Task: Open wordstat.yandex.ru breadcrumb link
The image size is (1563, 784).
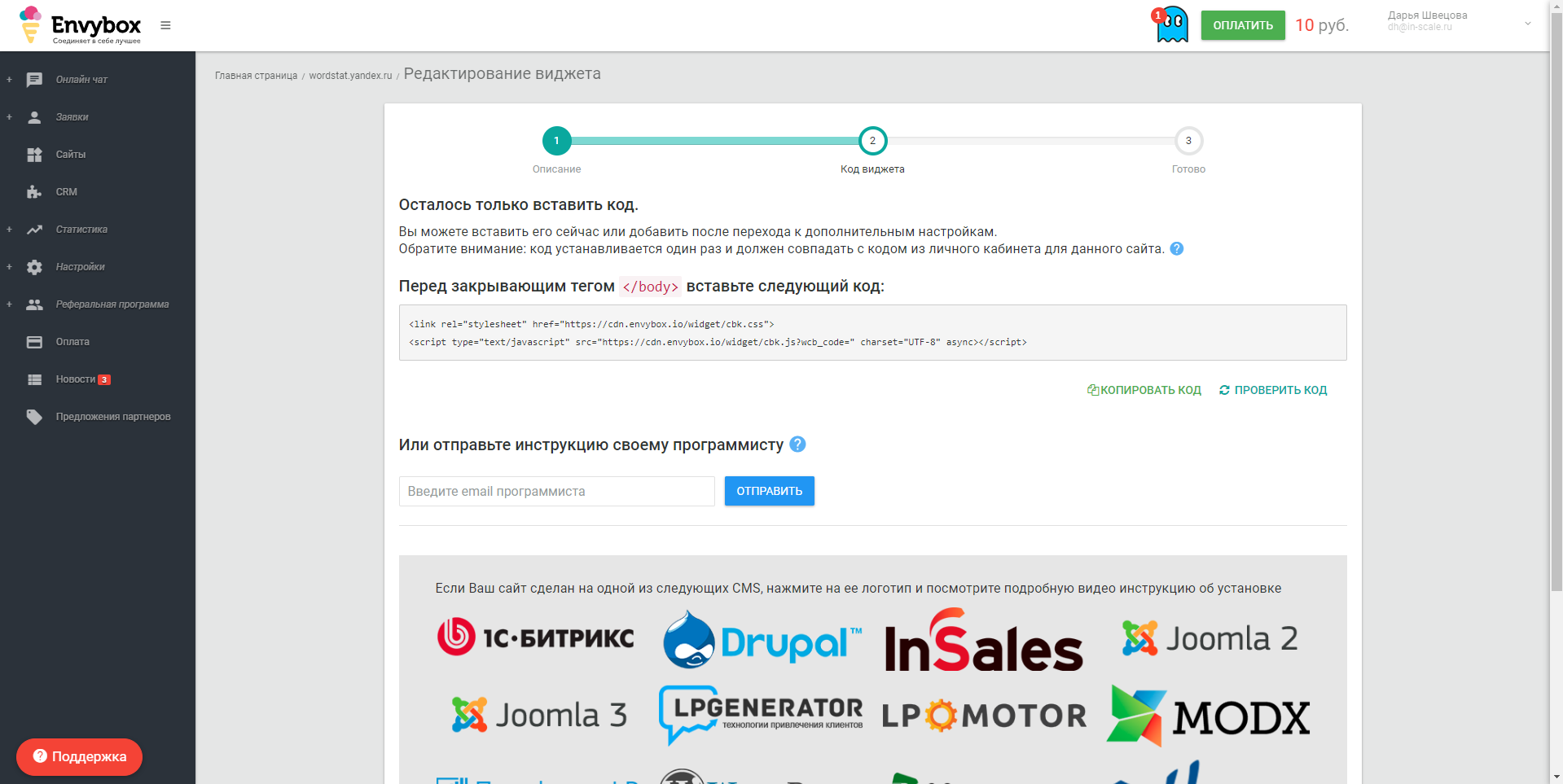Action: pyautogui.click(x=350, y=76)
